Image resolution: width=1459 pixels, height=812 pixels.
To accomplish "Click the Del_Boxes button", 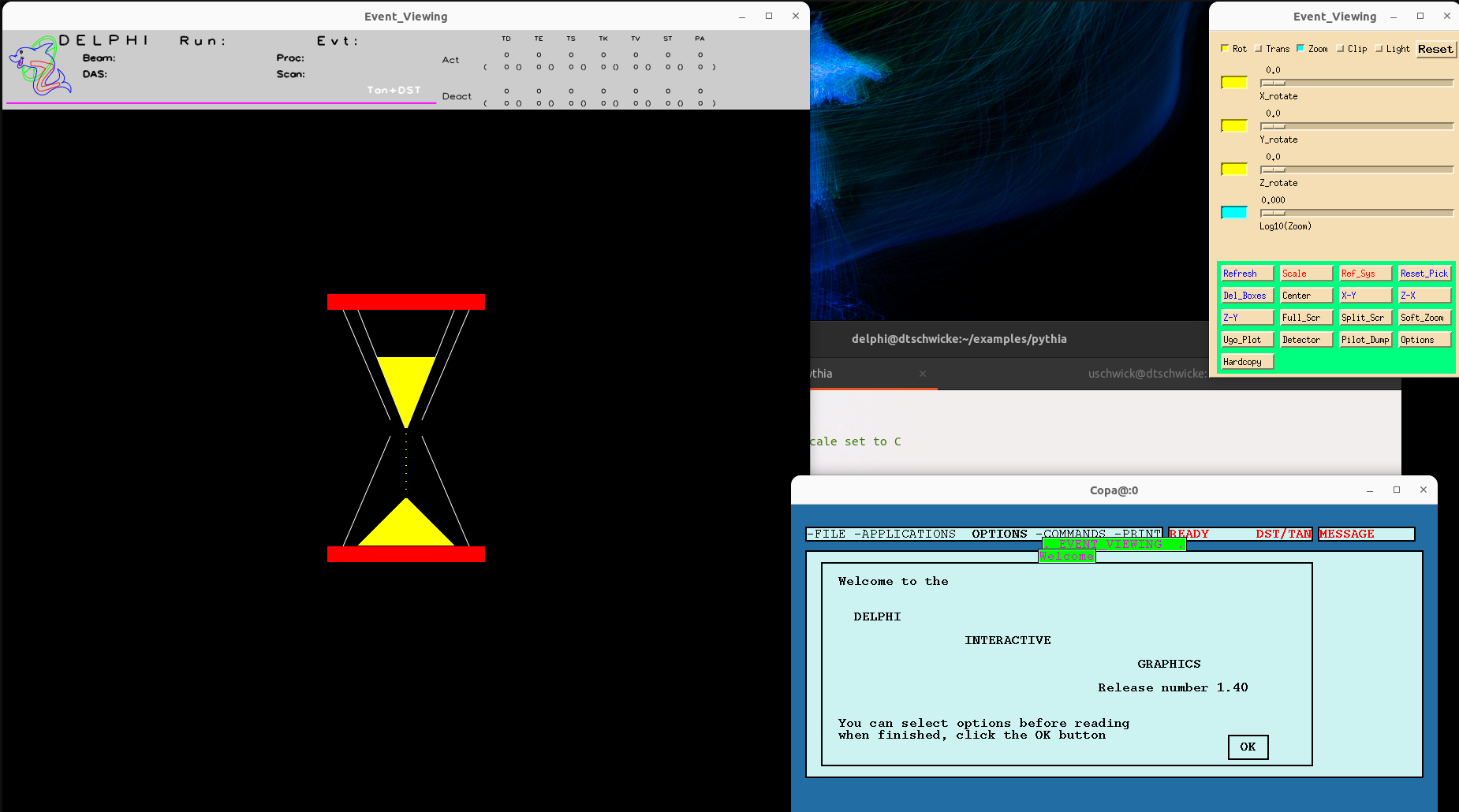I will [1247, 296].
